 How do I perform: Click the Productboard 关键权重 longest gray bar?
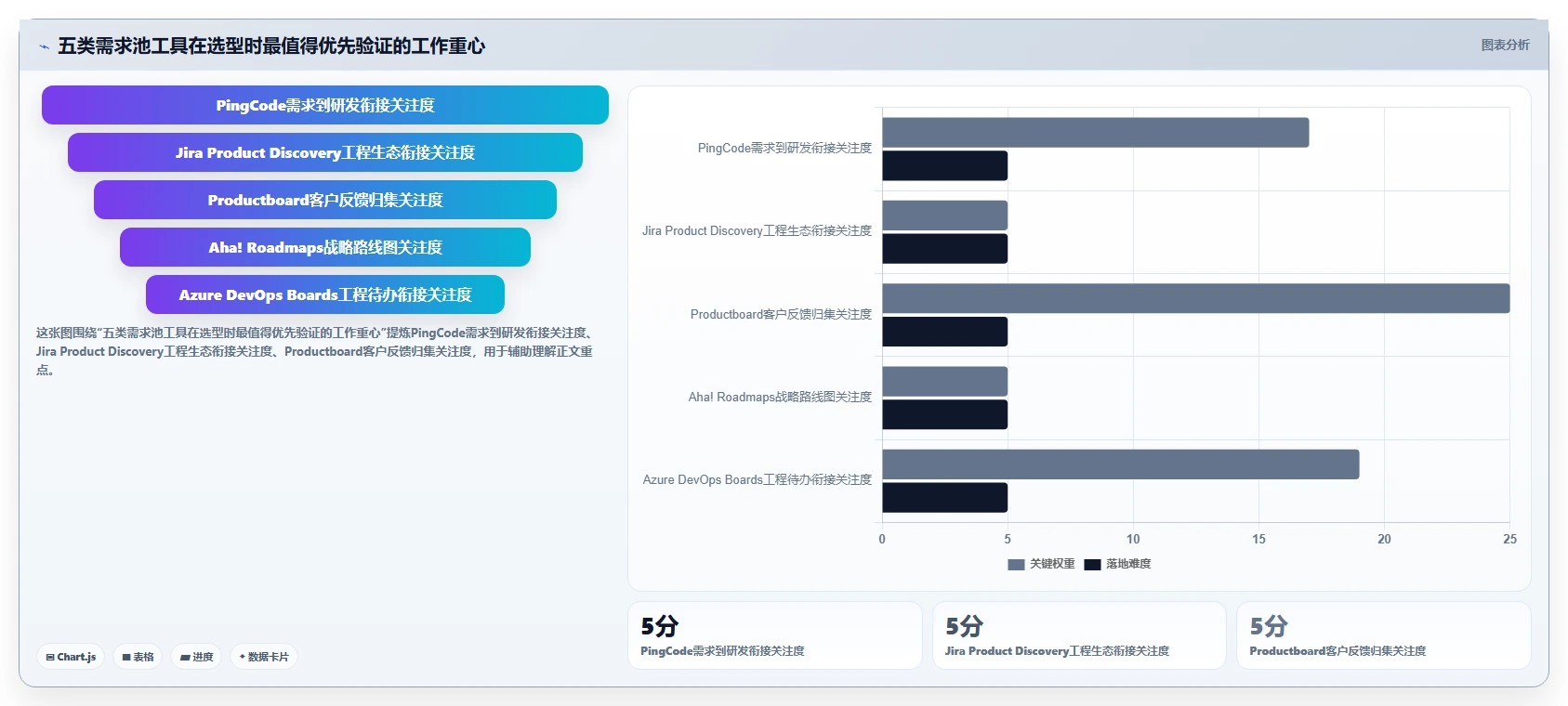click(1196, 298)
